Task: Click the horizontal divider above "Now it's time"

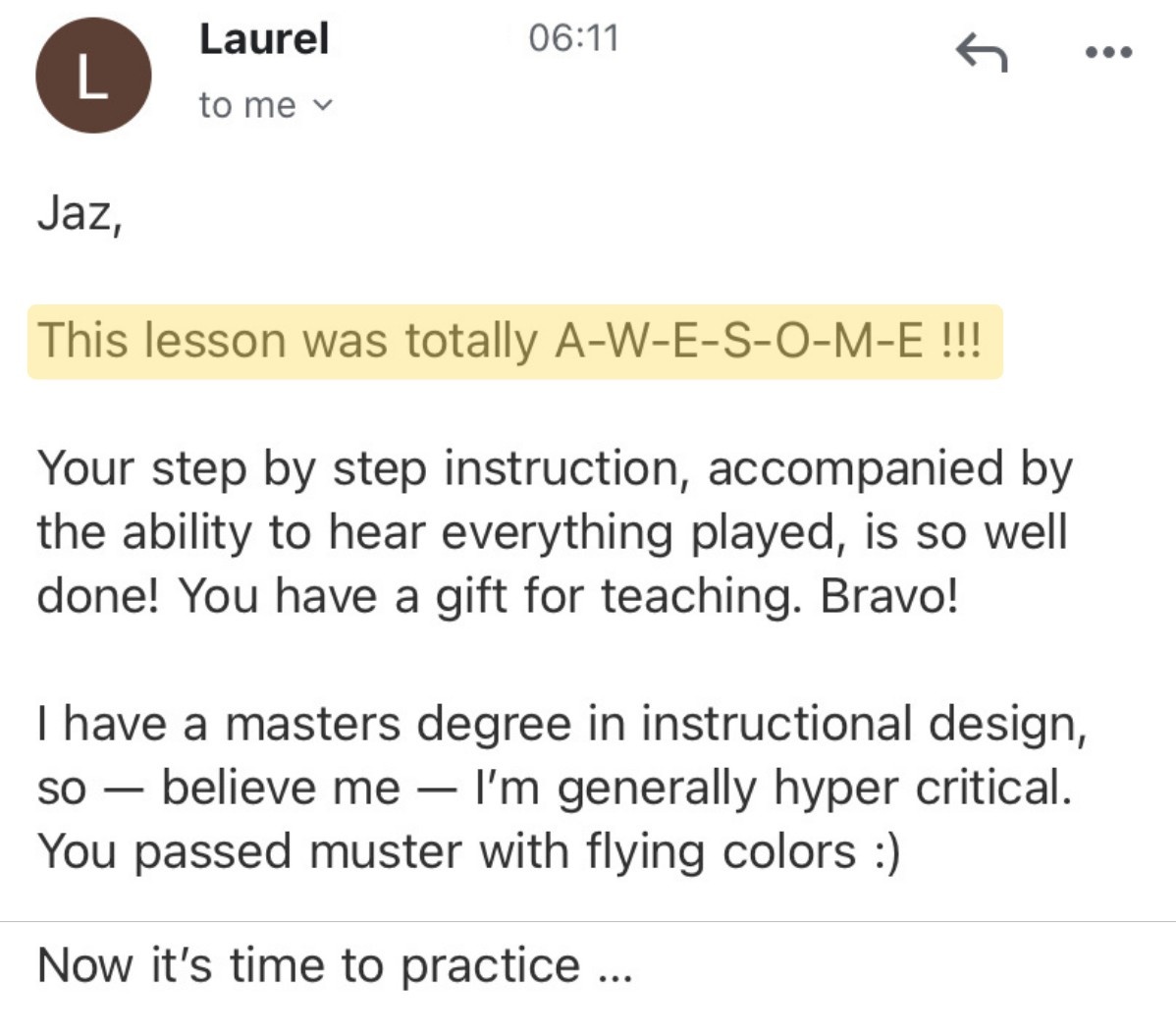Action: [x=588, y=922]
